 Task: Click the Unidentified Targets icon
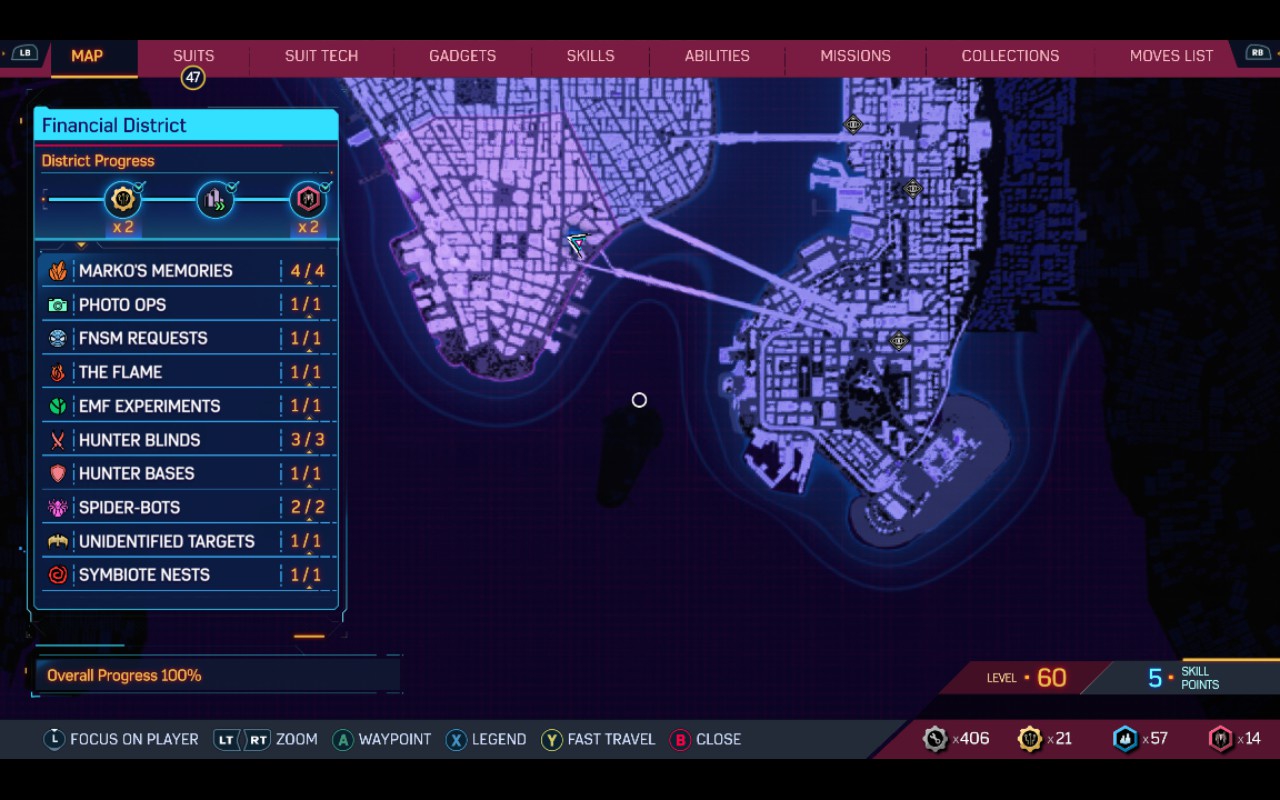(58, 541)
